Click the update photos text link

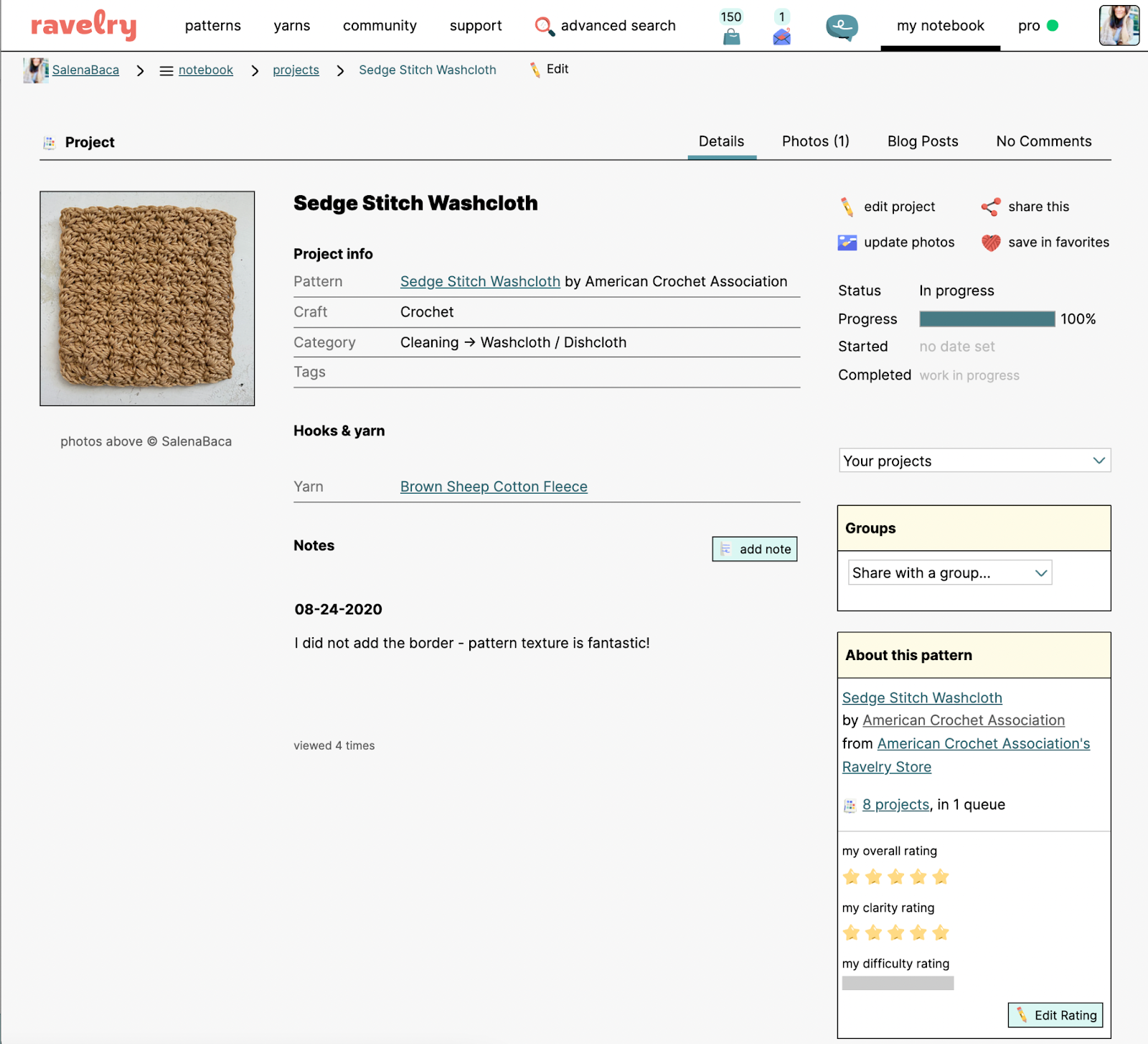[909, 243]
